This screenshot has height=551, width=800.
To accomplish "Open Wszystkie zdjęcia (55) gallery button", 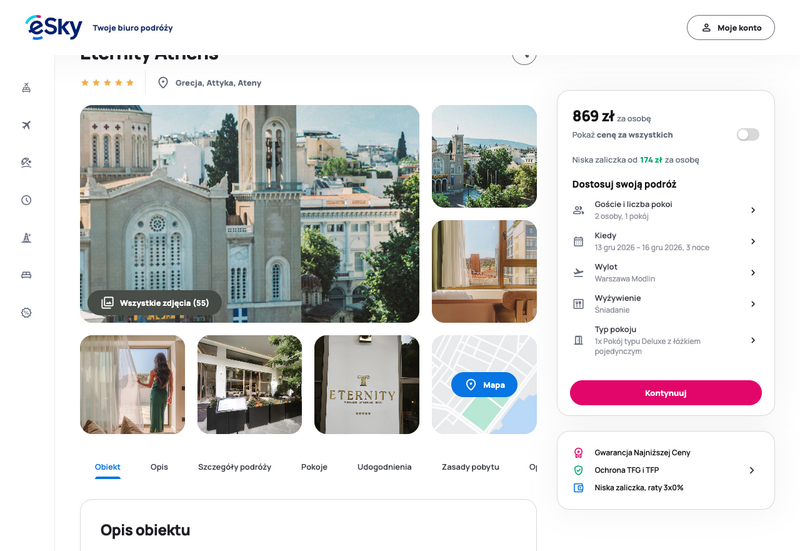I will (x=155, y=303).
